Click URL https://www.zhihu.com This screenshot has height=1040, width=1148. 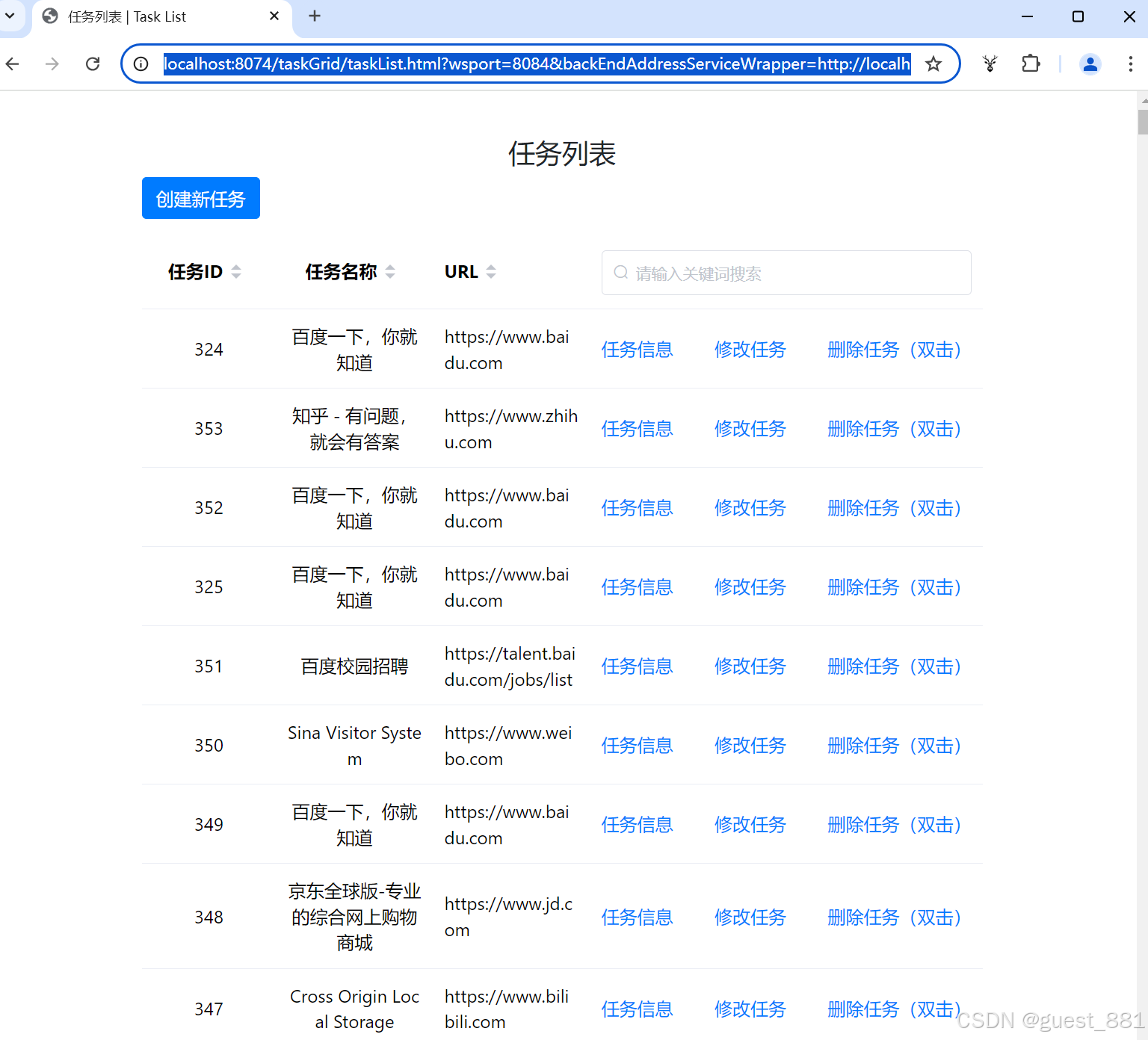point(511,429)
